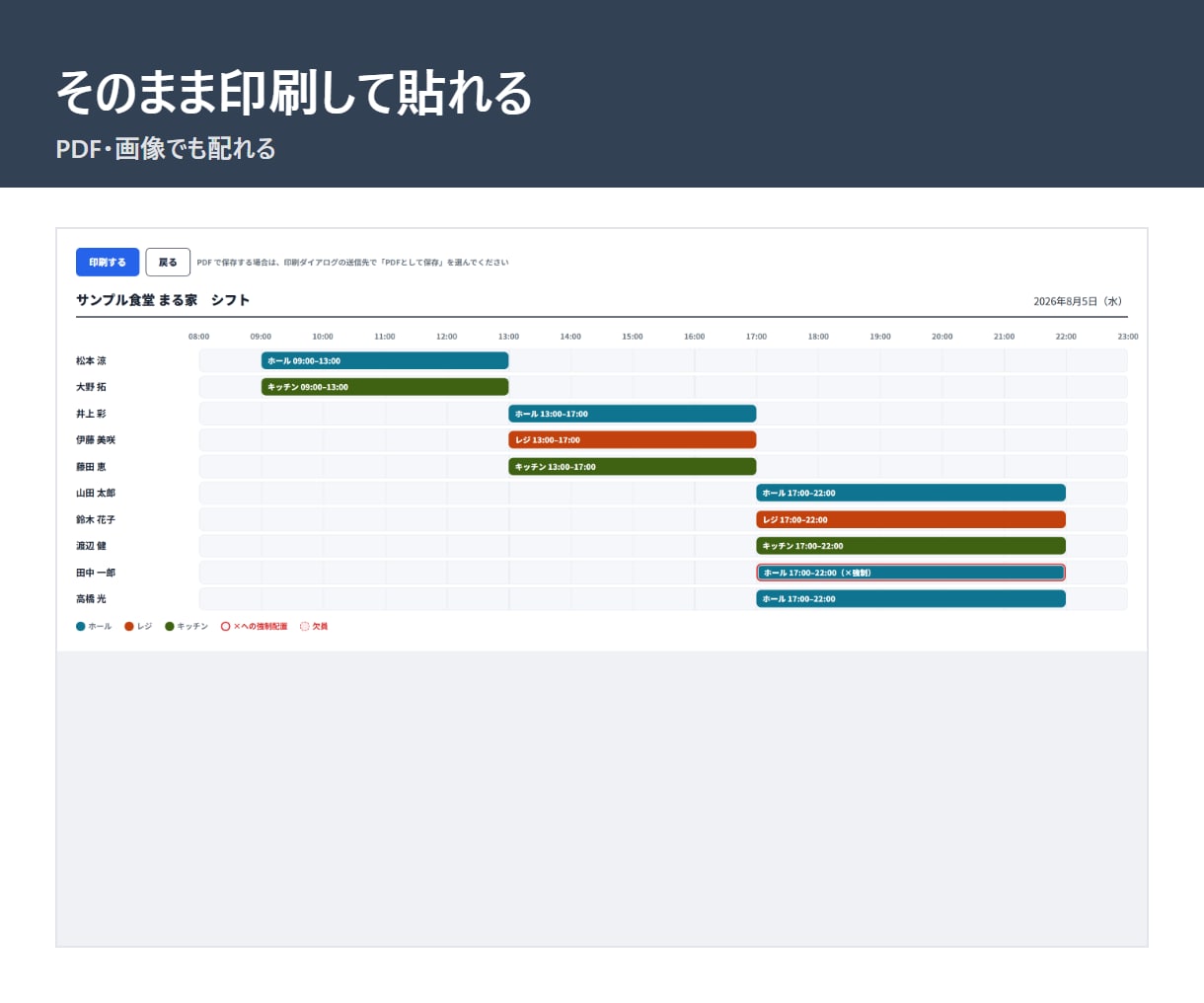The height and width of the screenshot is (1003, 1204).
Task: Click the red ring 強制配置 legend icon
Action: pyautogui.click(x=226, y=626)
